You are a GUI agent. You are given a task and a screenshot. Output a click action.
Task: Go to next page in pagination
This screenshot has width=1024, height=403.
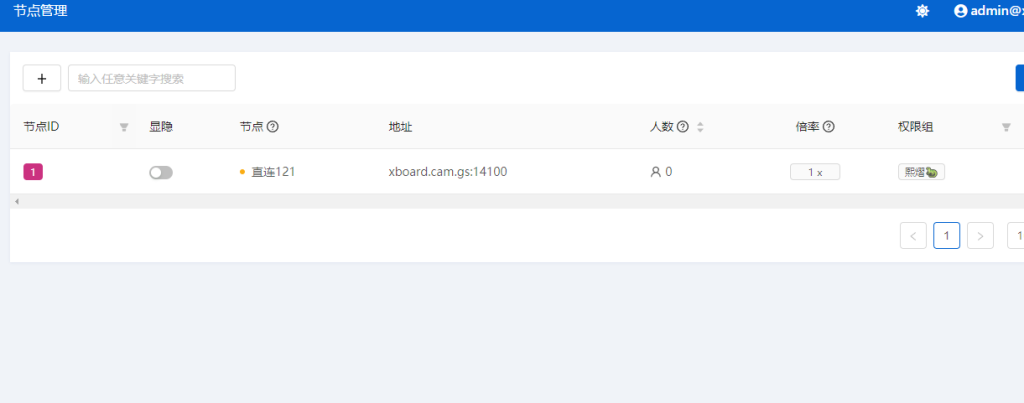coord(980,236)
